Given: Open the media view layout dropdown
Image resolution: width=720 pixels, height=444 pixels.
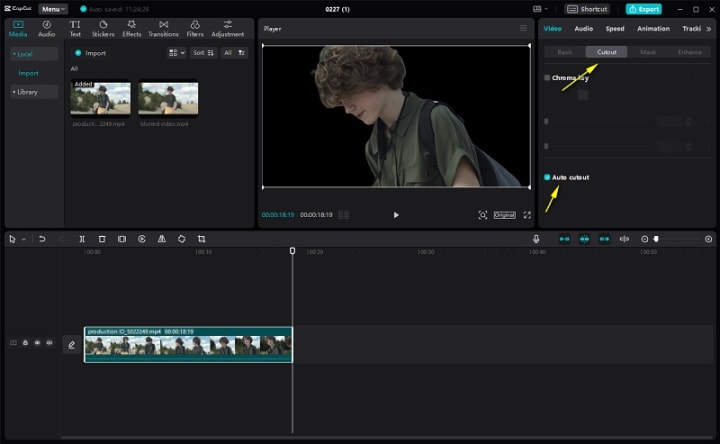Looking at the screenshot, I should click(x=176, y=53).
